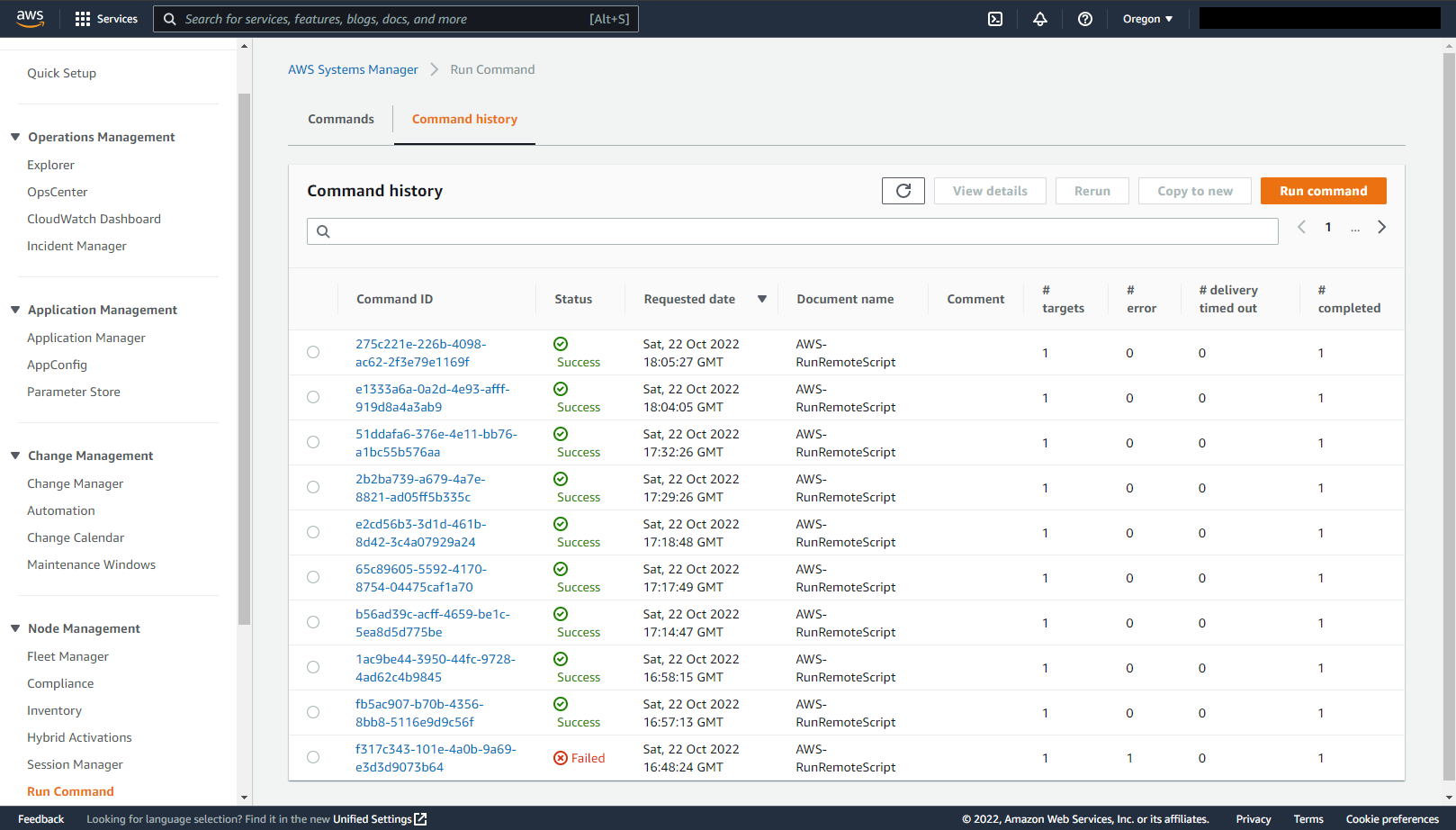This screenshot has width=1456, height=830.
Task: Open the Privacy footer link
Action: (1254, 819)
